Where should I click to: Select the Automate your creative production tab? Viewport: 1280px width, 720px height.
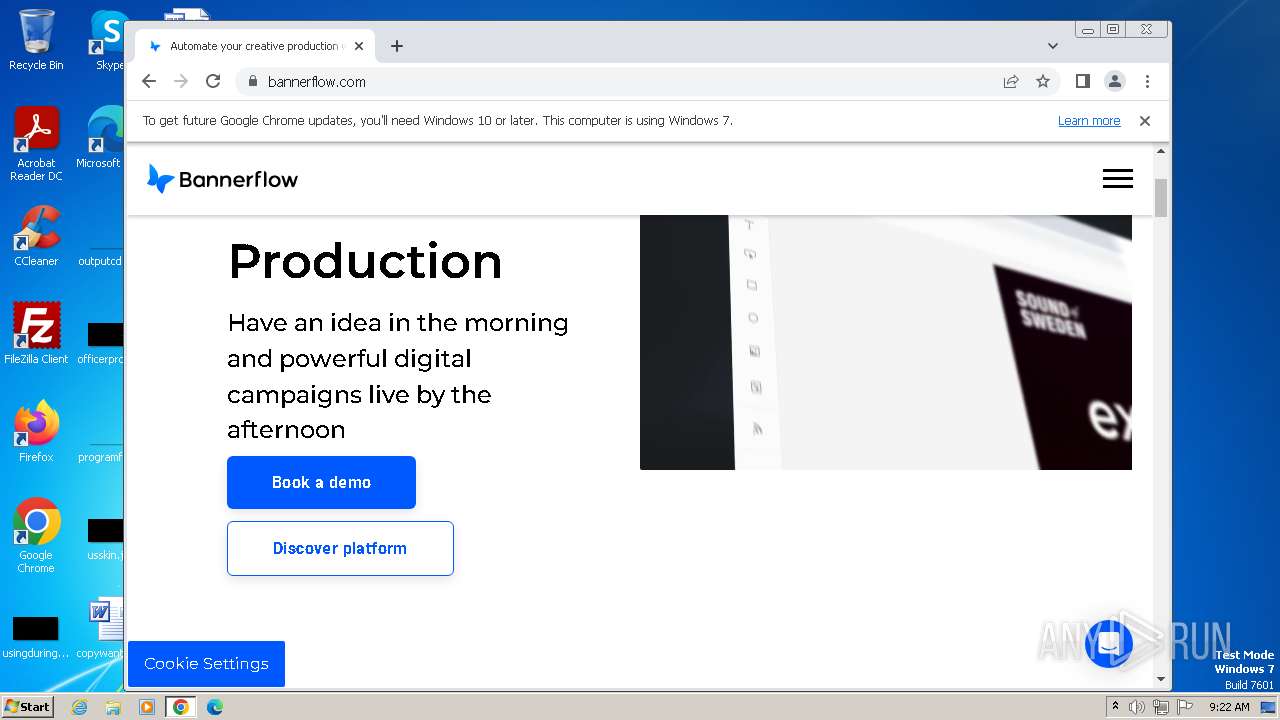(255, 46)
